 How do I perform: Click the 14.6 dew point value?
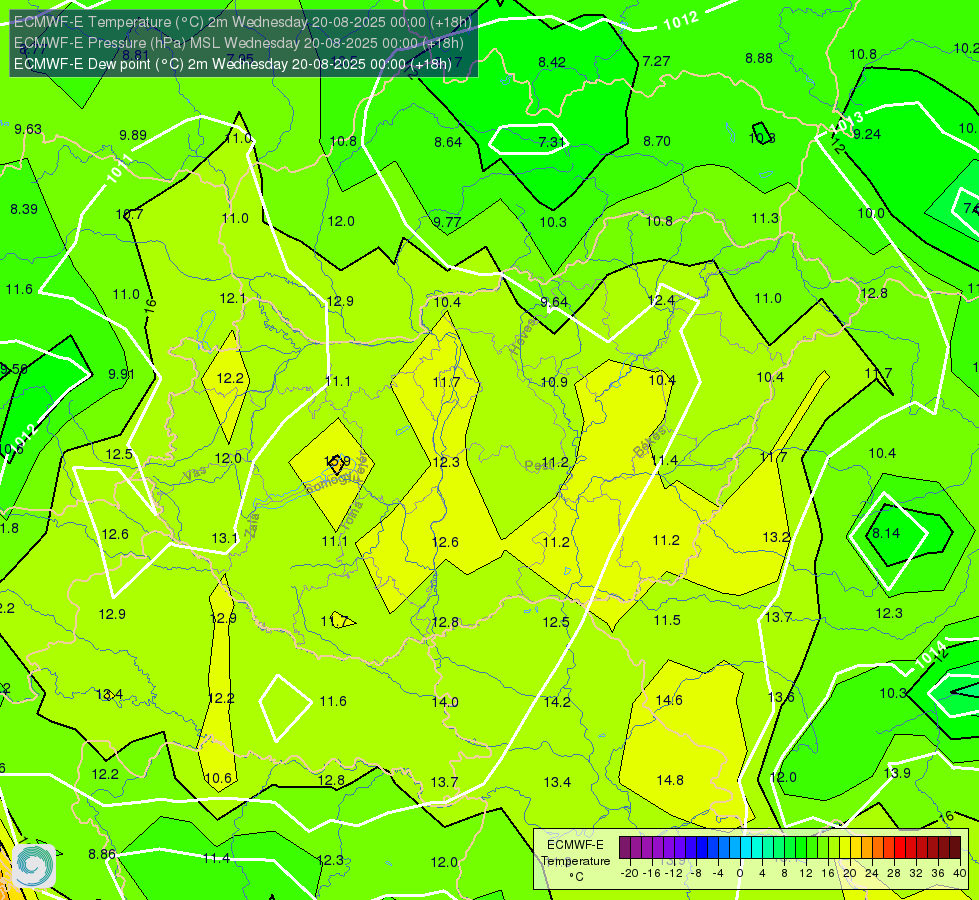669,700
